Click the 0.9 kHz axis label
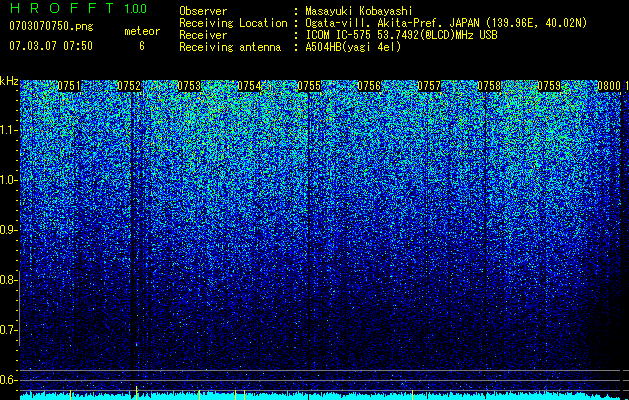The image size is (629, 400). tap(8, 230)
